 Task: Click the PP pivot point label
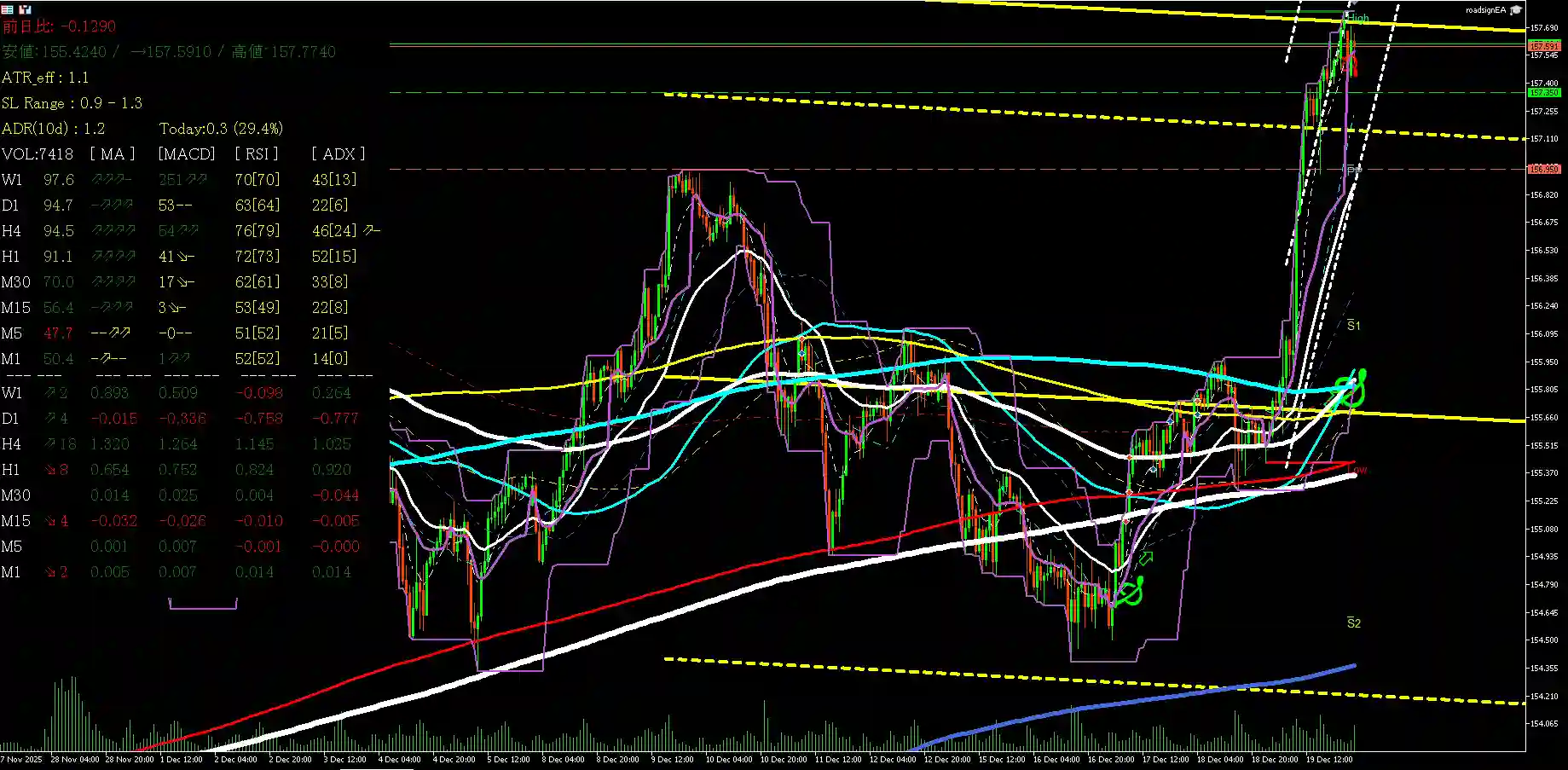pyautogui.click(x=1354, y=170)
